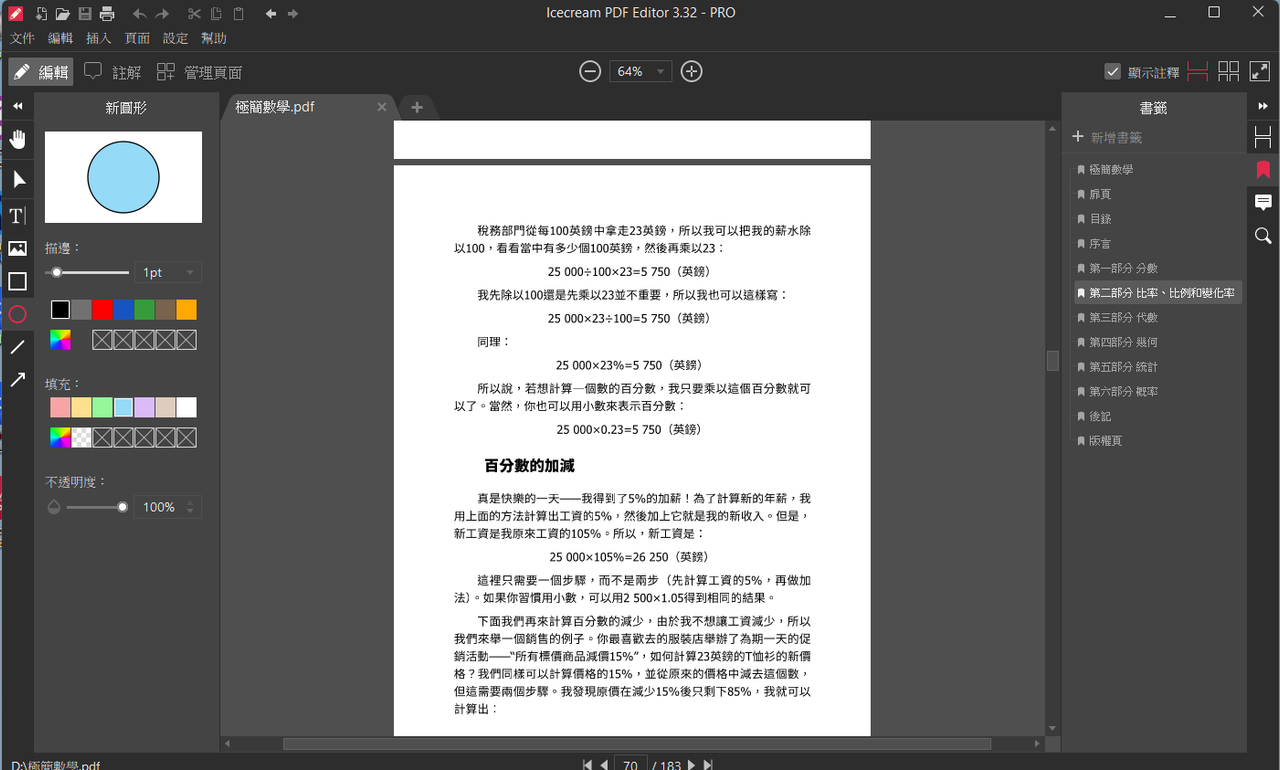Open the 幫助 menu

click(x=214, y=38)
